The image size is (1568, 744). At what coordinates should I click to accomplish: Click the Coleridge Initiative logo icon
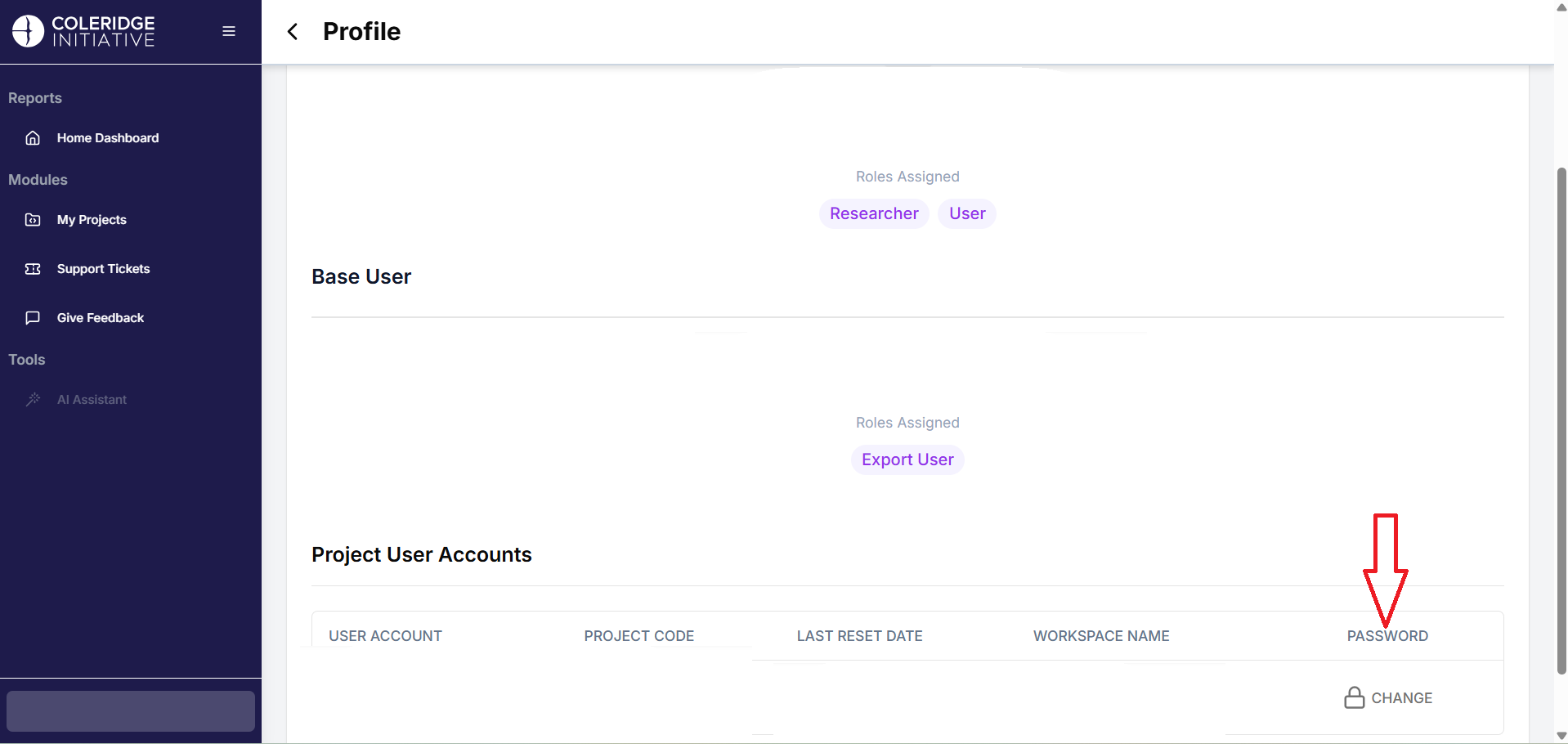(x=28, y=31)
